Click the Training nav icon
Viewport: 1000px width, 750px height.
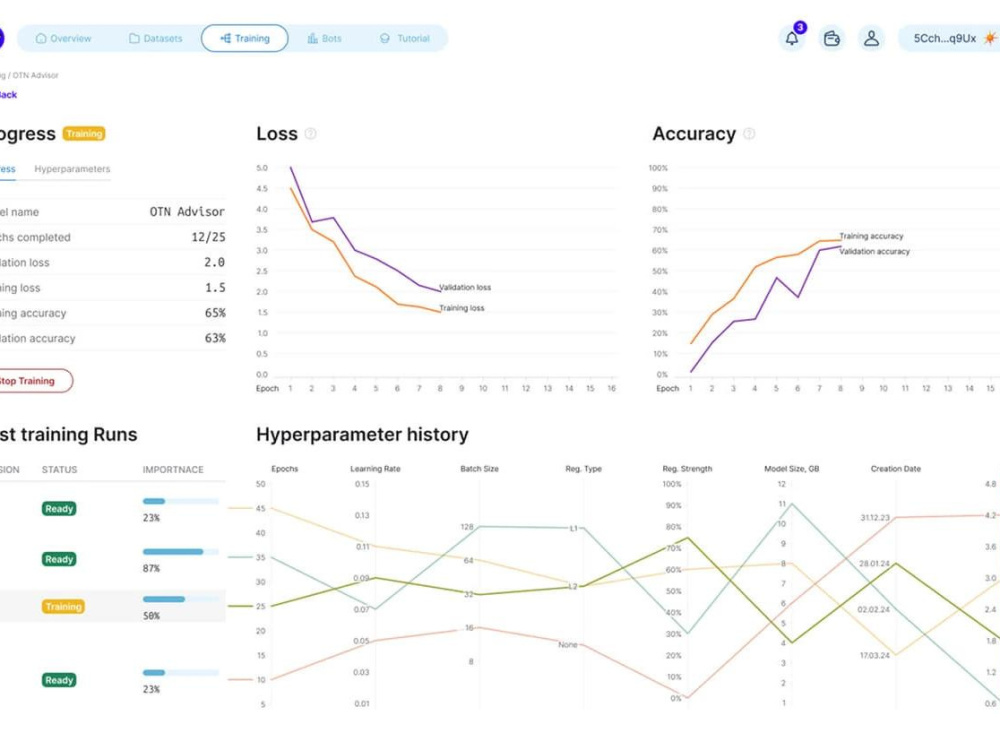tap(225, 38)
